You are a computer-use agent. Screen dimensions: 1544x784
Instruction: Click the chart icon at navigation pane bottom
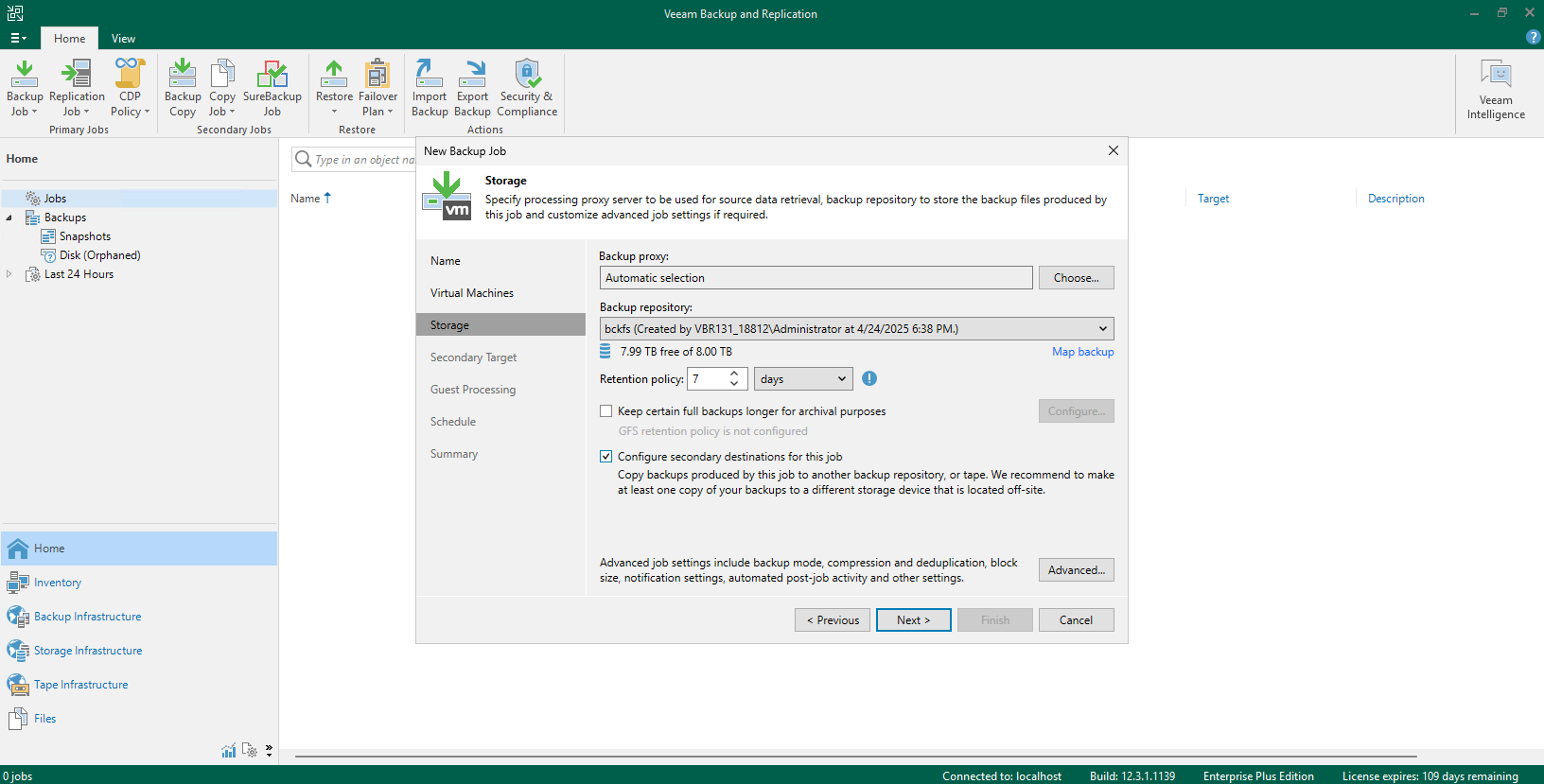(x=229, y=750)
